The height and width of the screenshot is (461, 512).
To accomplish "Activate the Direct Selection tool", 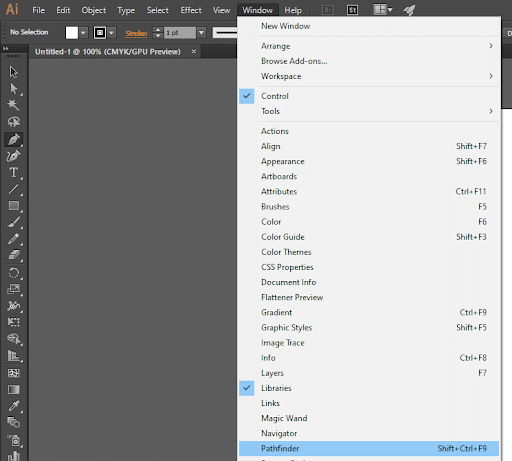I will tap(14, 89).
